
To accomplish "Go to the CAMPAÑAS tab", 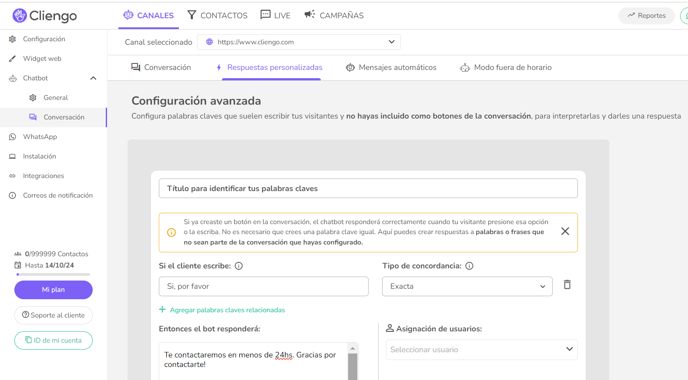I will coord(334,15).
